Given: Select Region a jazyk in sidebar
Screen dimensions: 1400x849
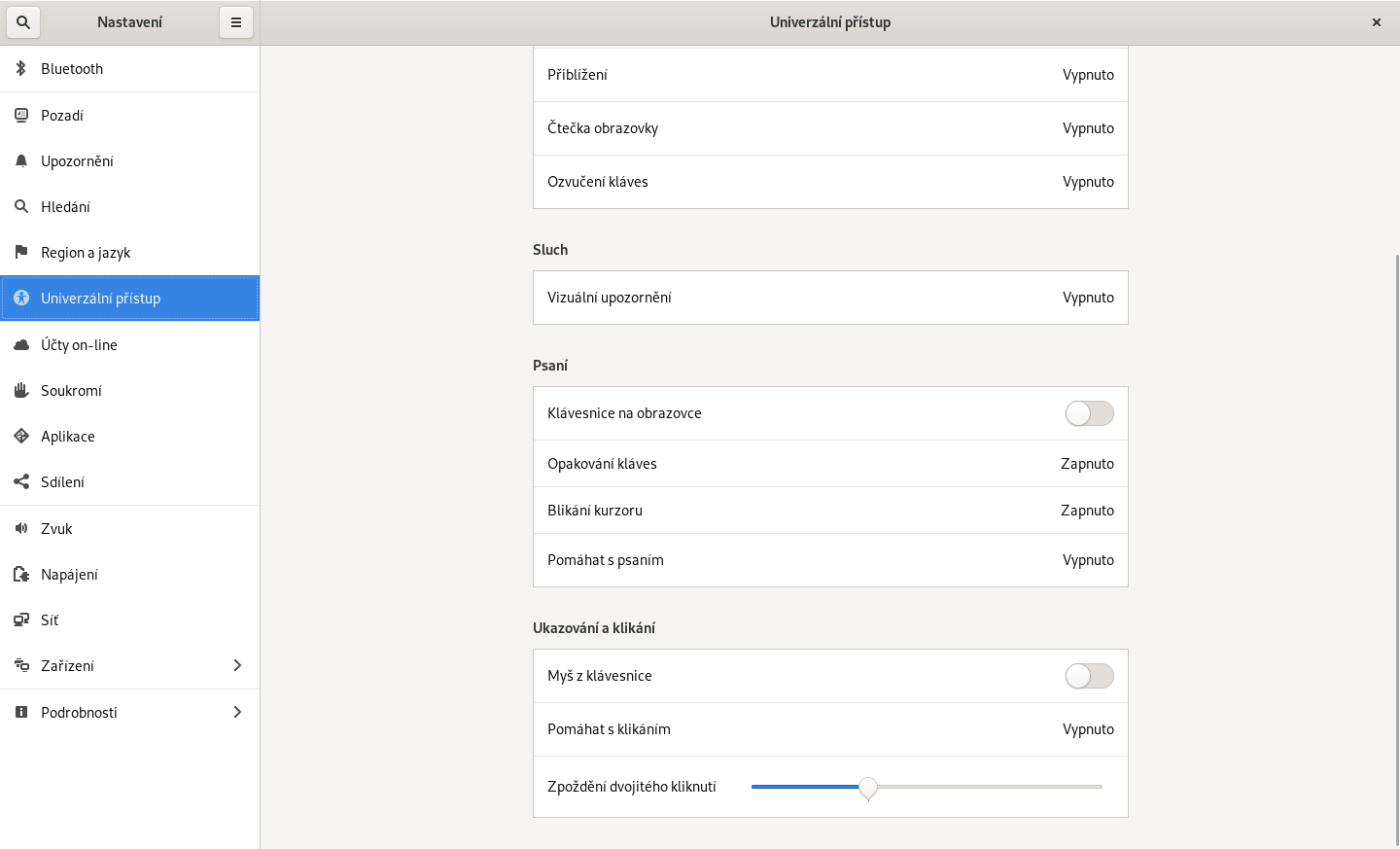Looking at the screenshot, I should click(86, 253).
